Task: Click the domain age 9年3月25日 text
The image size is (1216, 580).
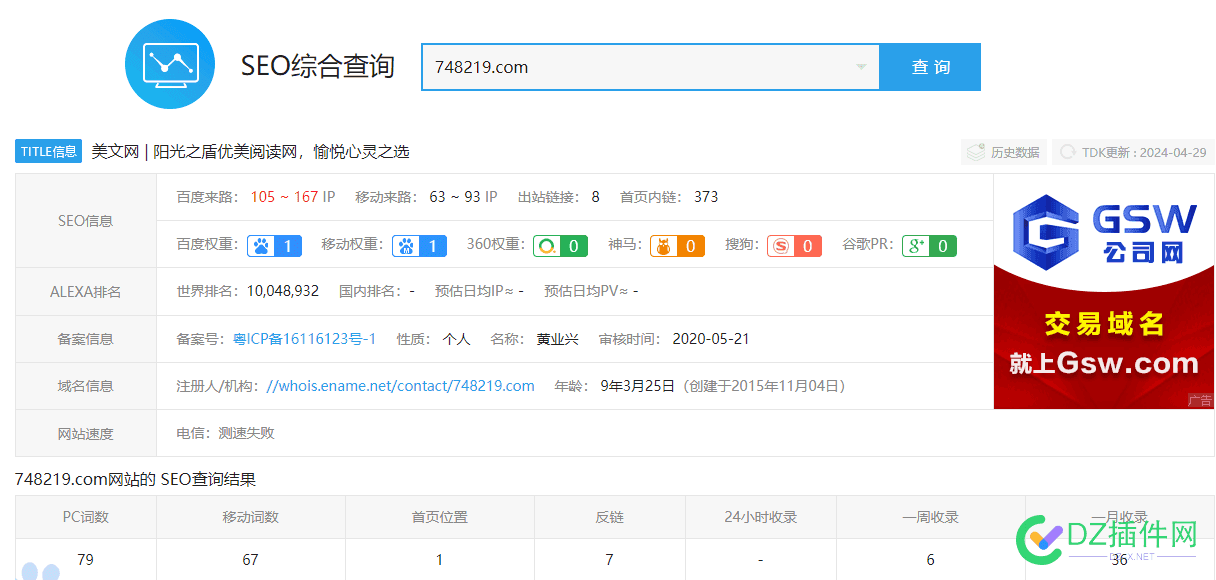Action: pos(638,386)
